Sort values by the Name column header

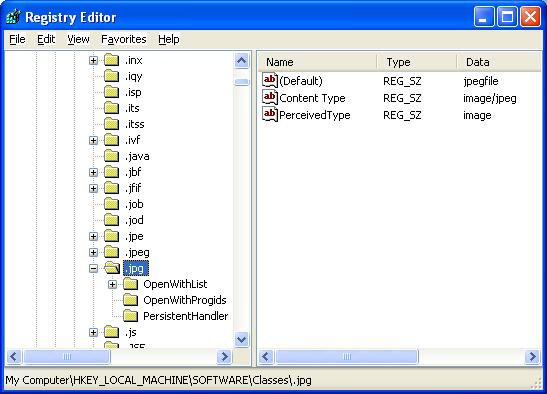point(317,62)
